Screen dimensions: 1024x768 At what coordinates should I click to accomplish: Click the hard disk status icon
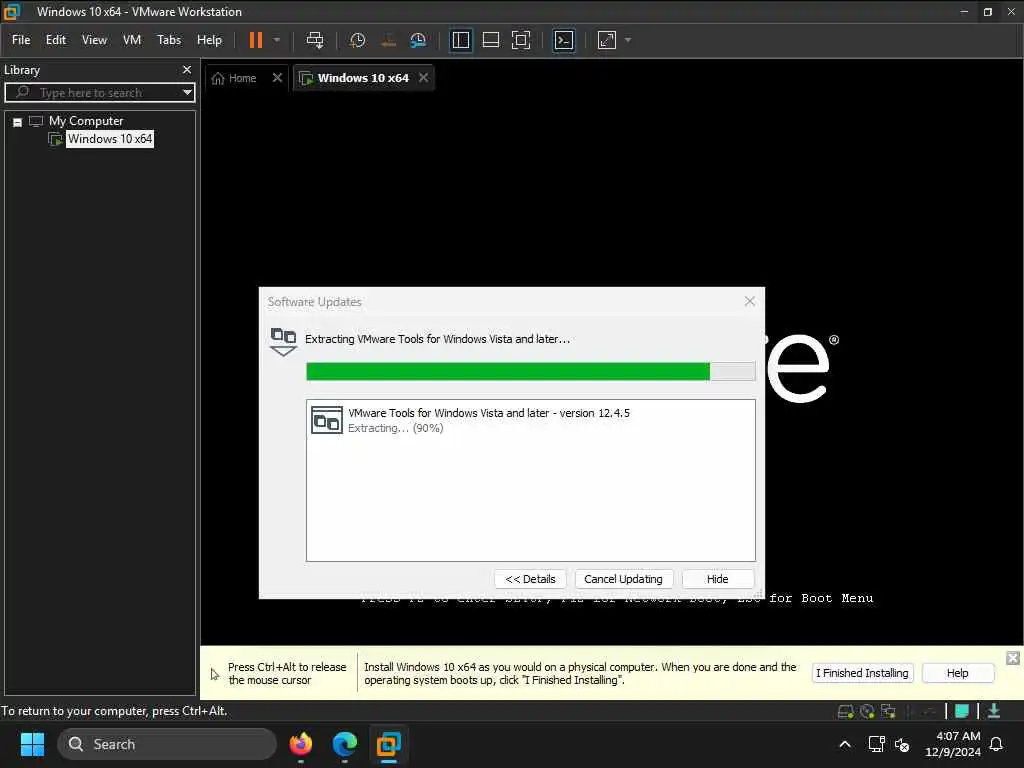tap(845, 711)
